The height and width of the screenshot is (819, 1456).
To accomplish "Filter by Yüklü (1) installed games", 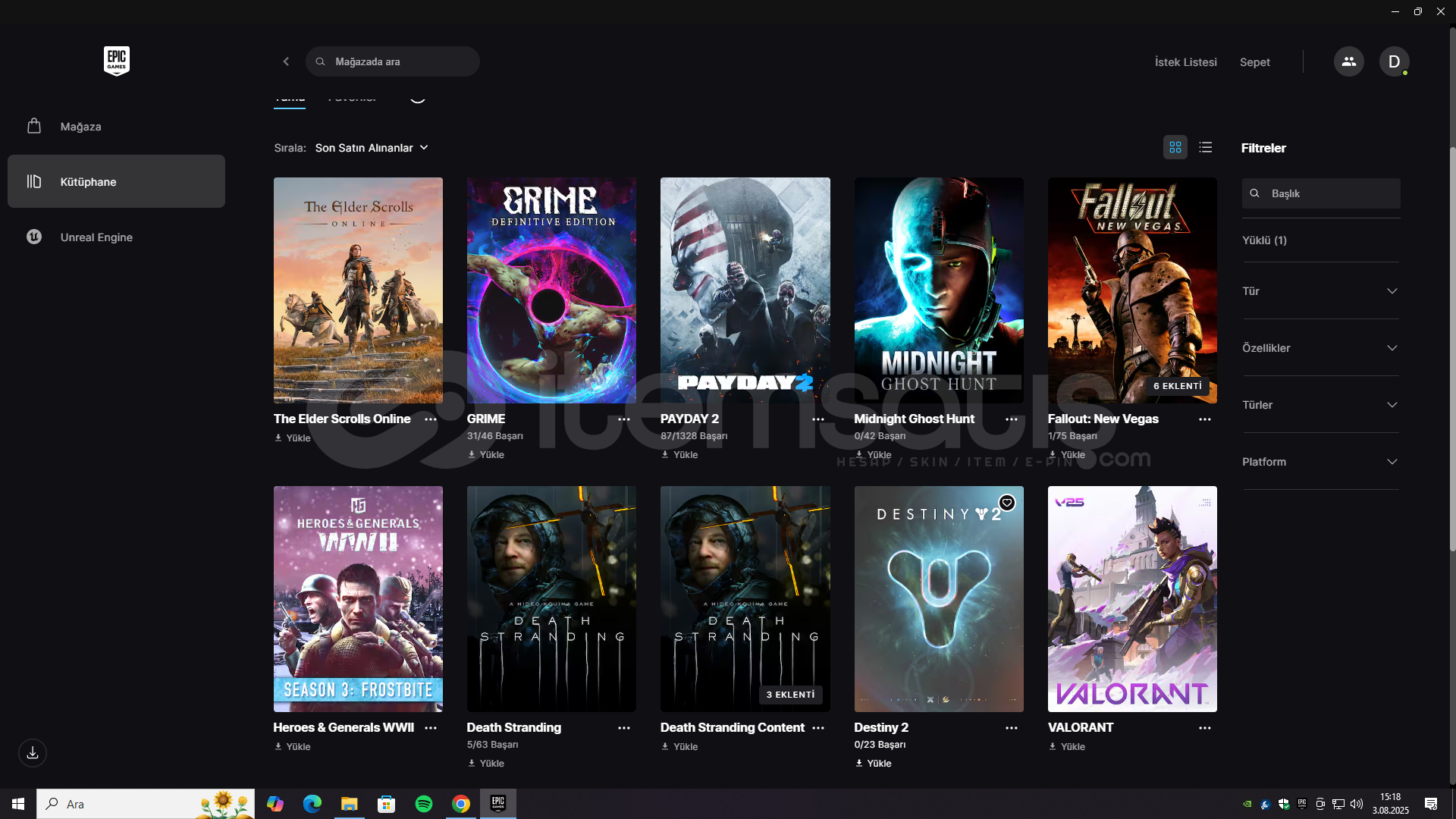I will pyautogui.click(x=1264, y=240).
